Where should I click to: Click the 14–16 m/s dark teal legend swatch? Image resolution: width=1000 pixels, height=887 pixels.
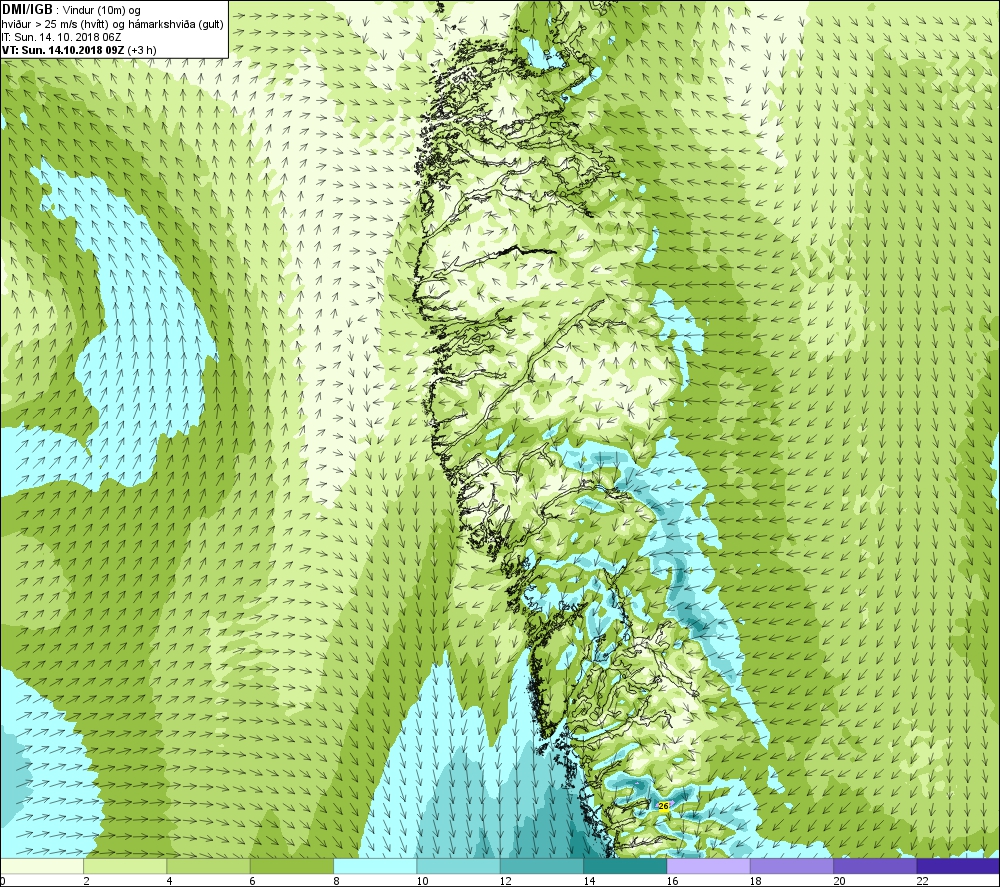pyautogui.click(x=625, y=866)
